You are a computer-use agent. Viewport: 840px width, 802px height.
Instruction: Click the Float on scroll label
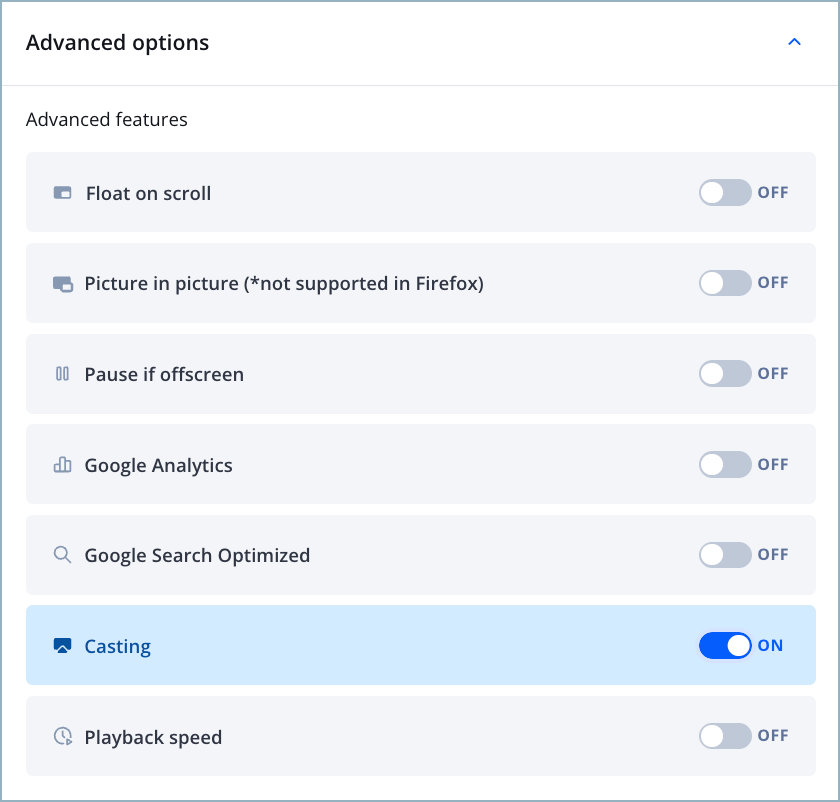tap(148, 193)
